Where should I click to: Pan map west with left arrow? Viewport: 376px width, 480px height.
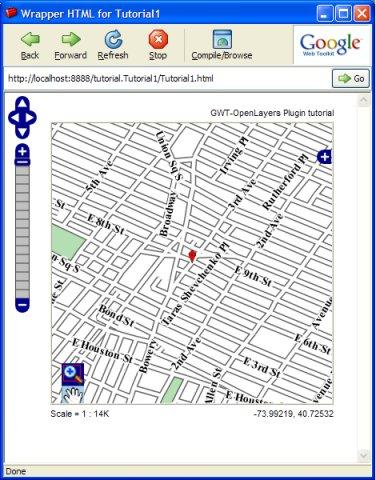(x=14, y=118)
